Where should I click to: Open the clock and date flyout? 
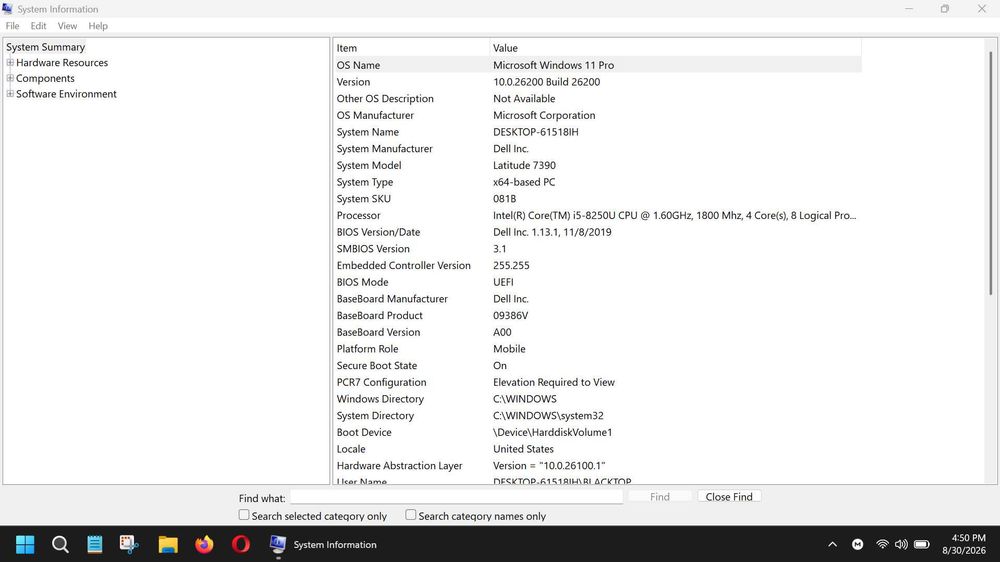(964, 544)
